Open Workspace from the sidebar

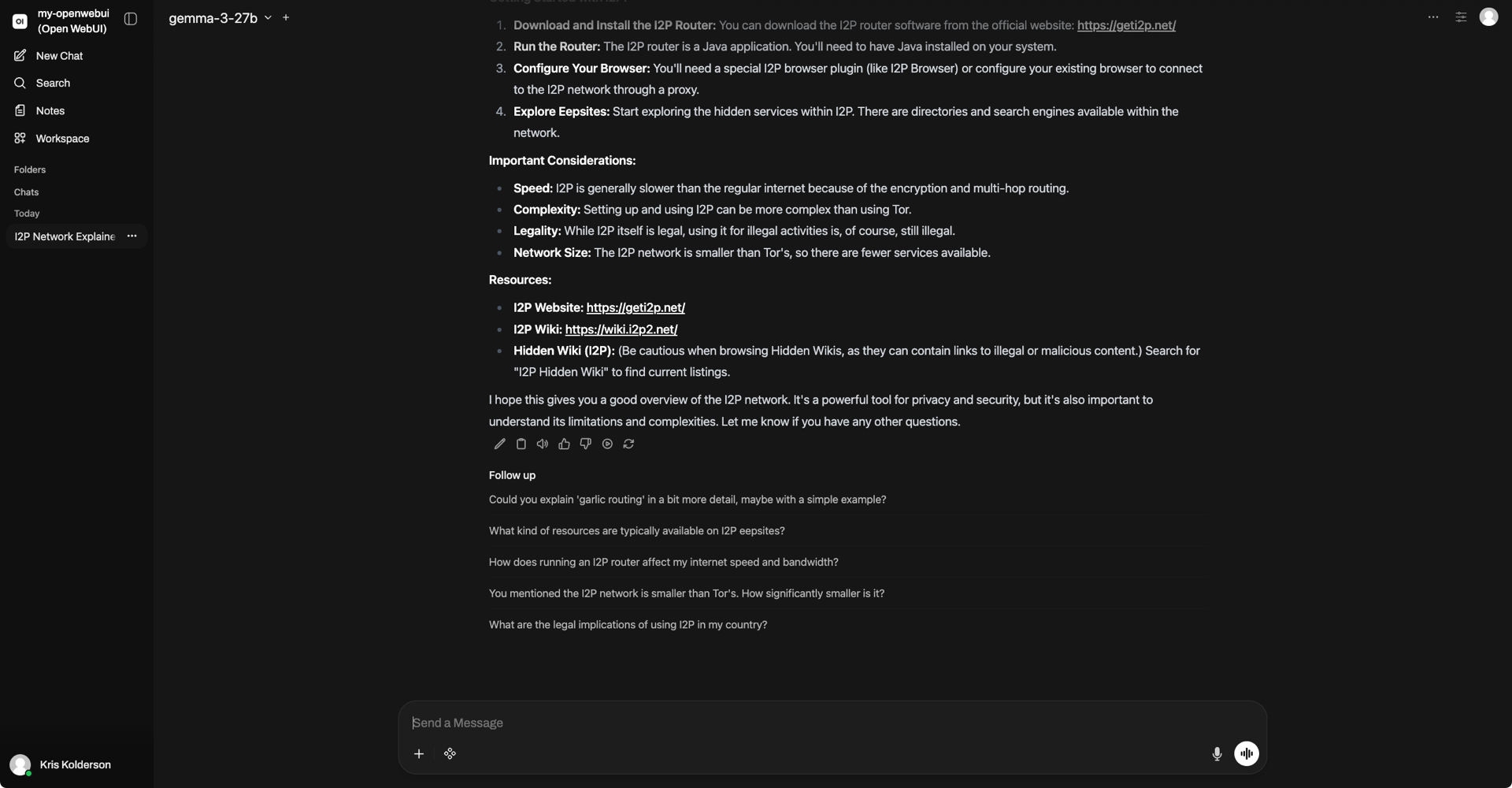pos(62,139)
